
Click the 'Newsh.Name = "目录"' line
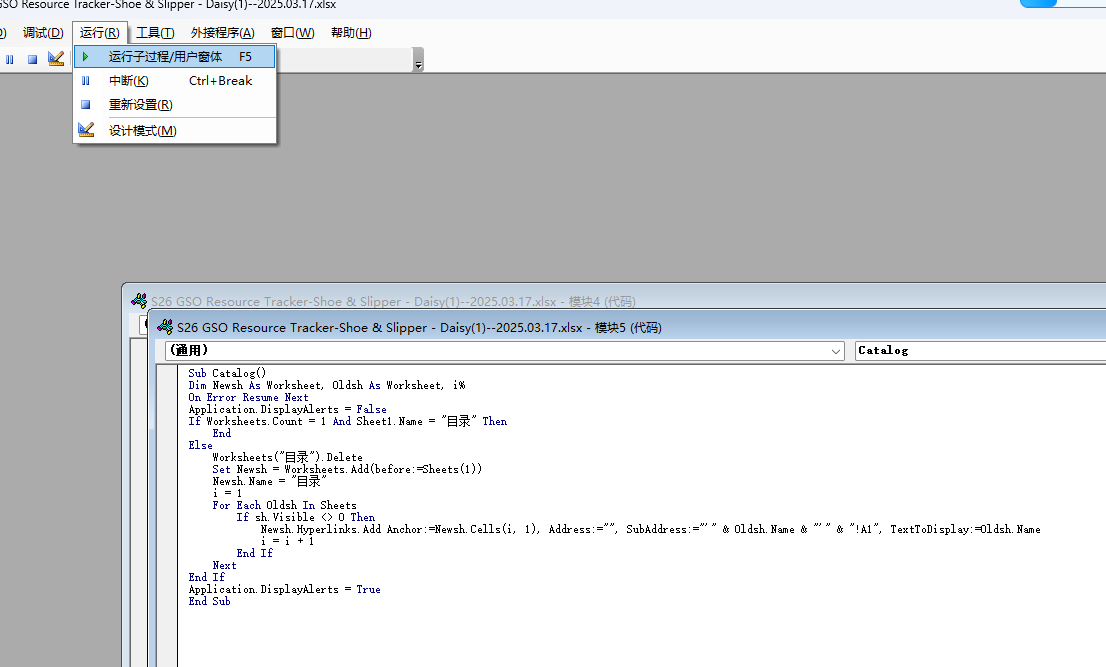[269, 481]
